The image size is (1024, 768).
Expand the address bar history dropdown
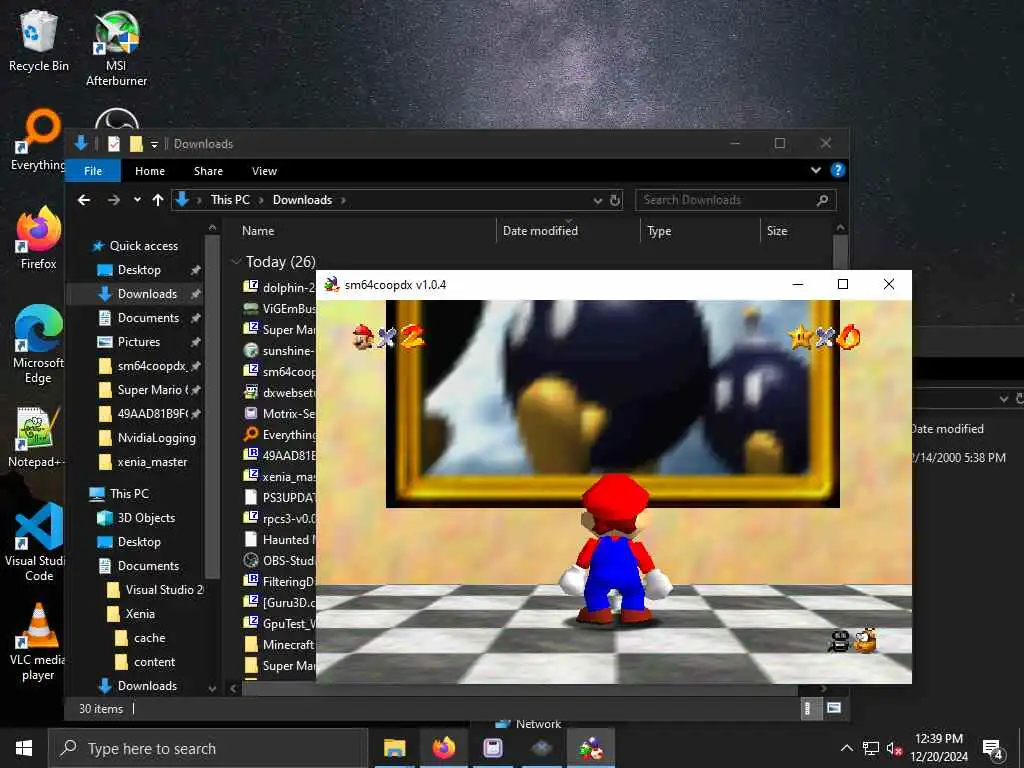point(597,200)
